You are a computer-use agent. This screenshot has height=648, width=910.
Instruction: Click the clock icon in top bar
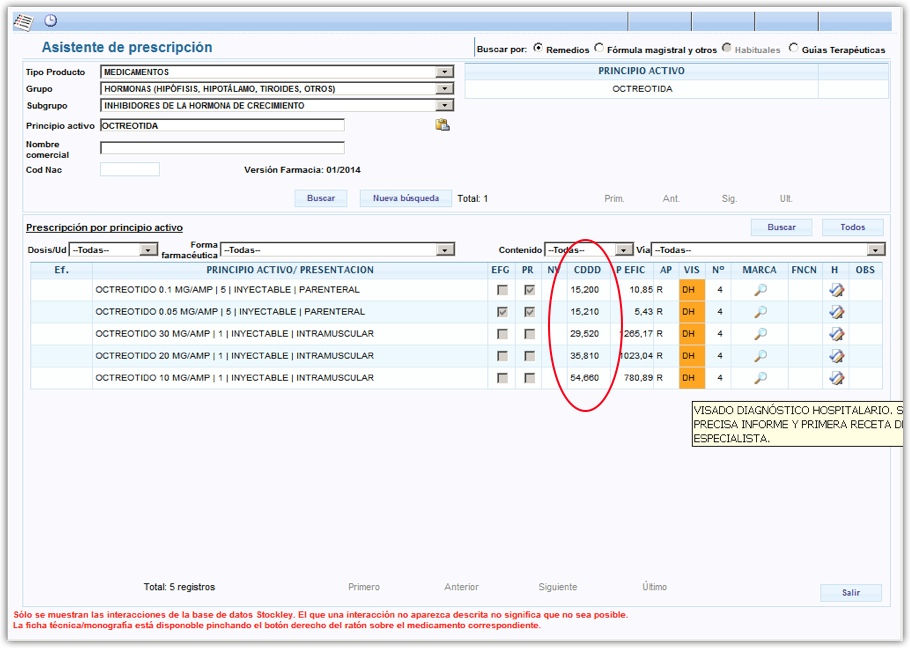pyautogui.click(x=50, y=21)
